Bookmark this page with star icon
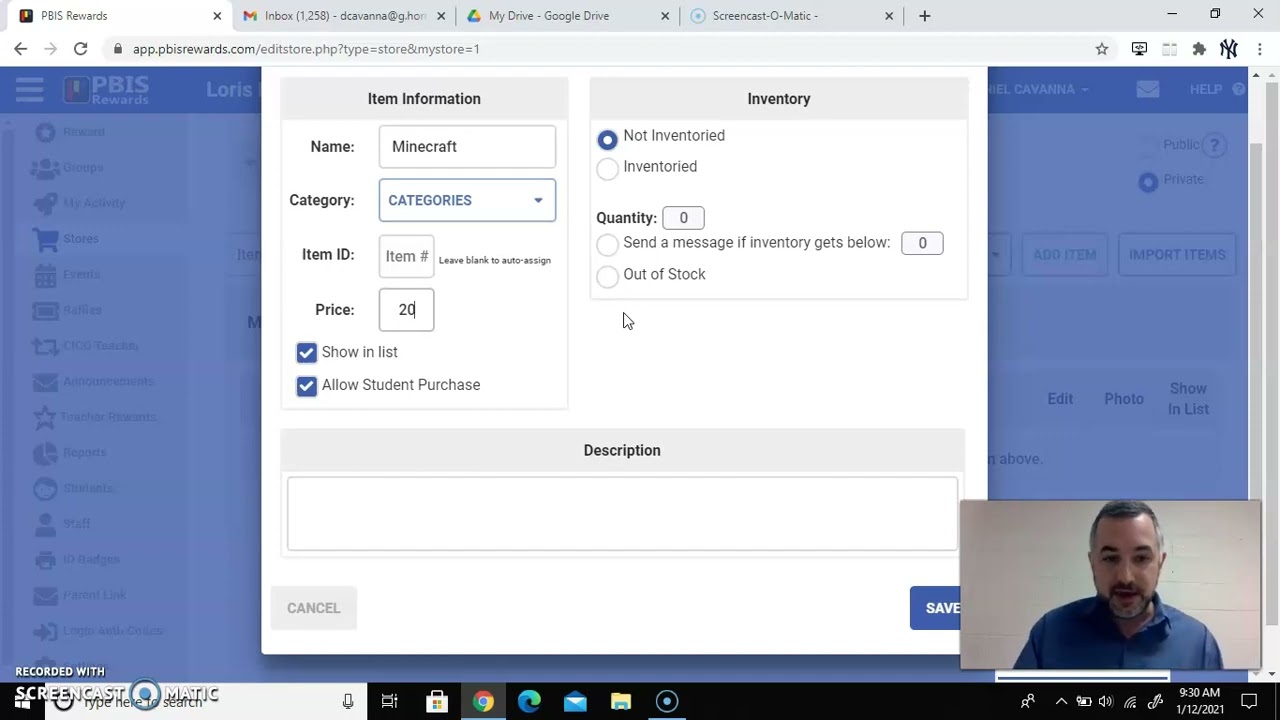The width and height of the screenshot is (1280, 720). pyautogui.click(x=1102, y=49)
